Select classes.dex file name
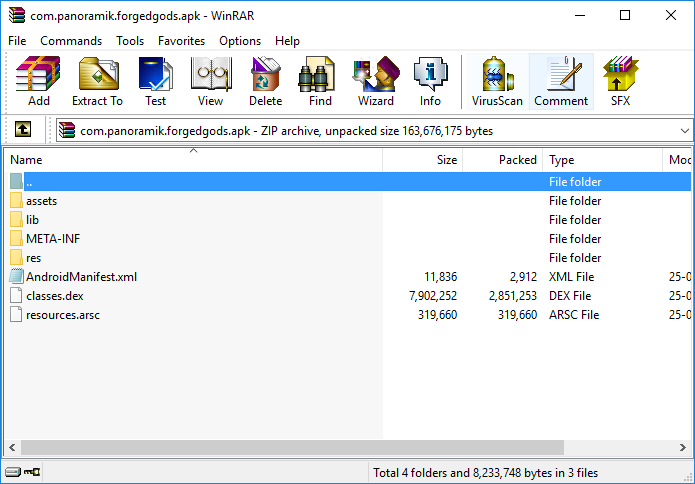 coord(55,296)
